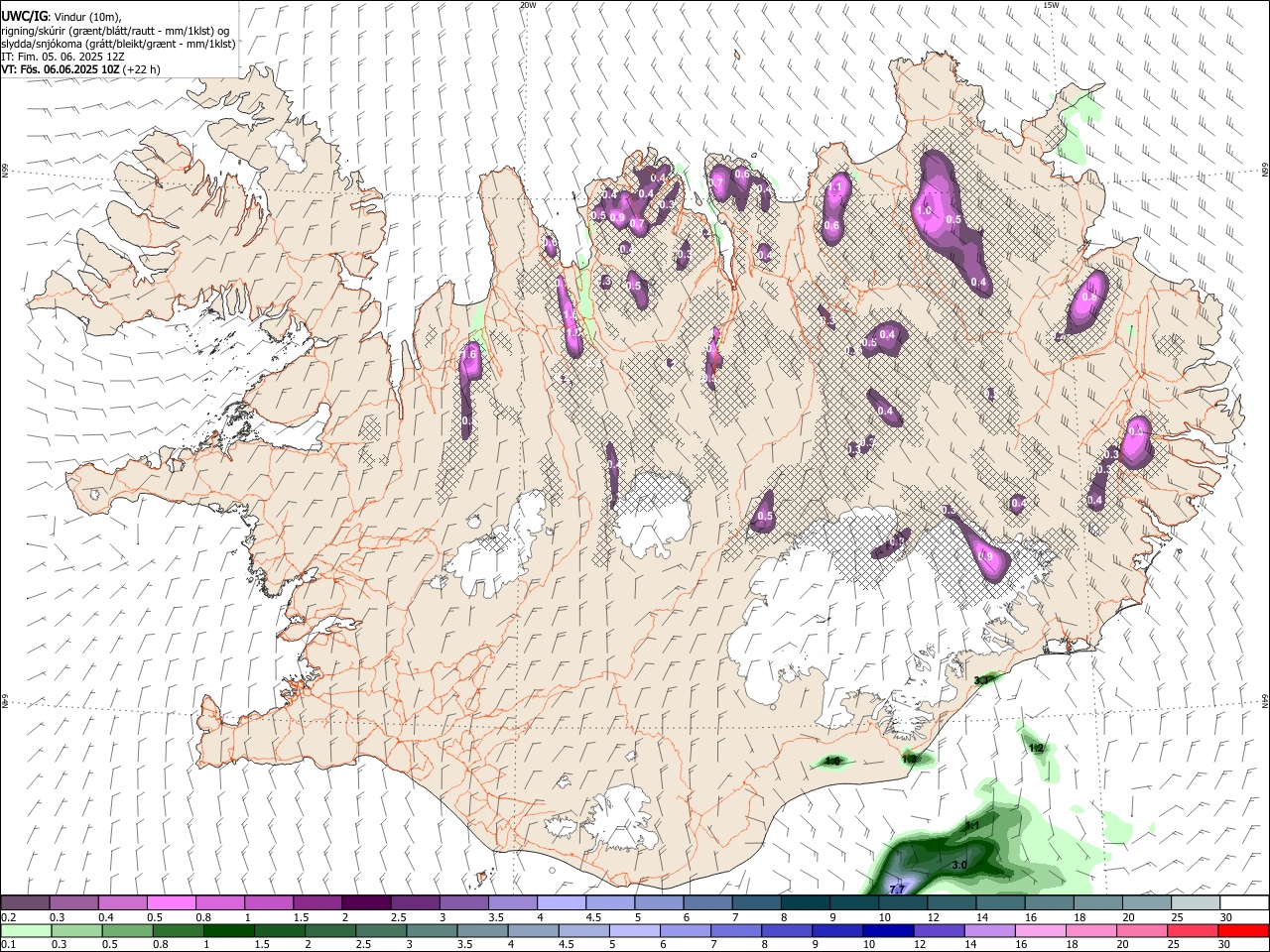Click the valid time 'VT: Fös. 06.06.2025 10Z (+22 h)'
1270x952 pixels.
tap(80, 69)
